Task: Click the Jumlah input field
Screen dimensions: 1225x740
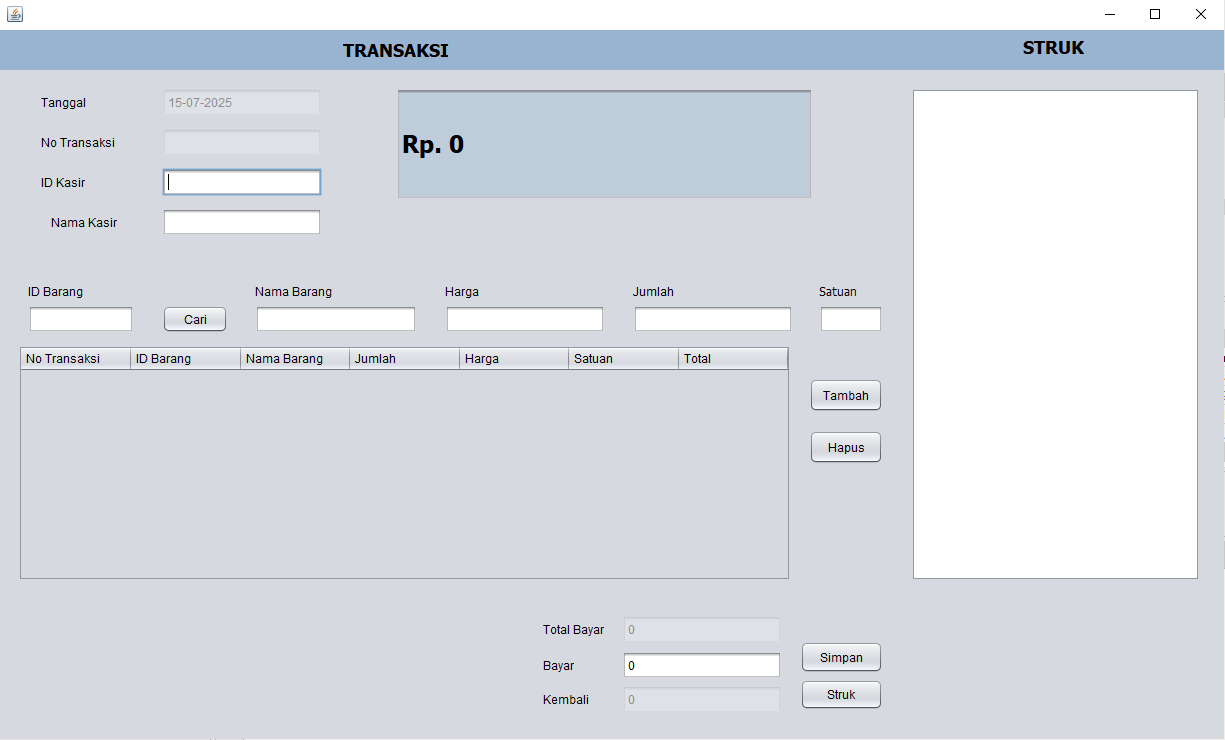Action: coord(713,319)
